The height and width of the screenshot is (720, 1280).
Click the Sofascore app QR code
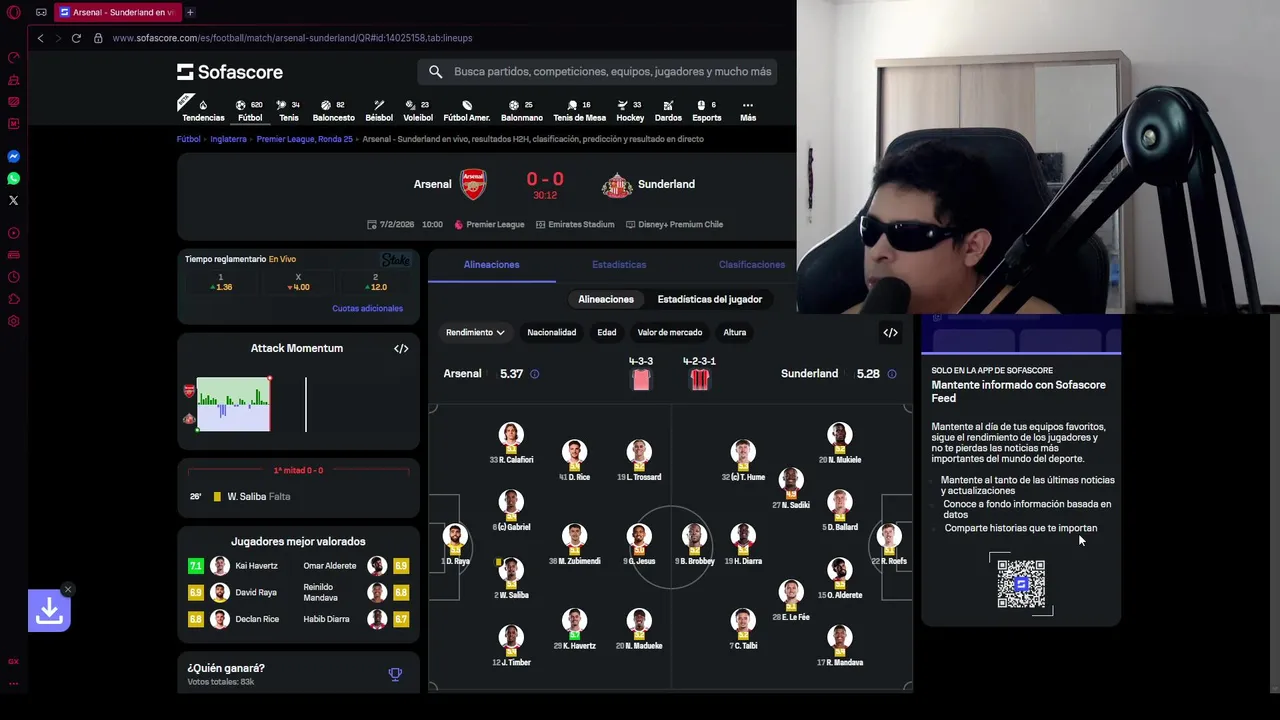pos(1021,583)
